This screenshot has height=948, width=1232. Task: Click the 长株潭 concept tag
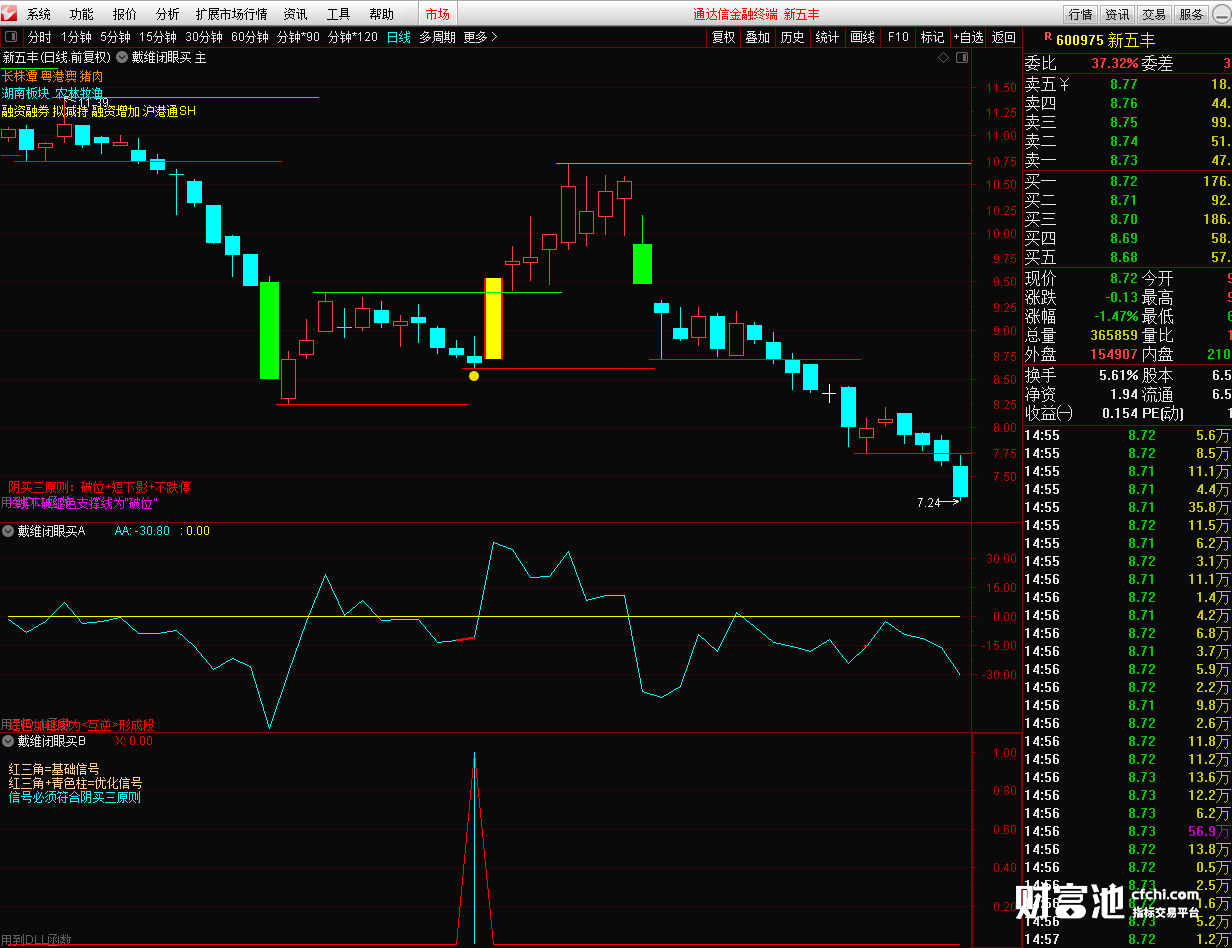click(20, 76)
